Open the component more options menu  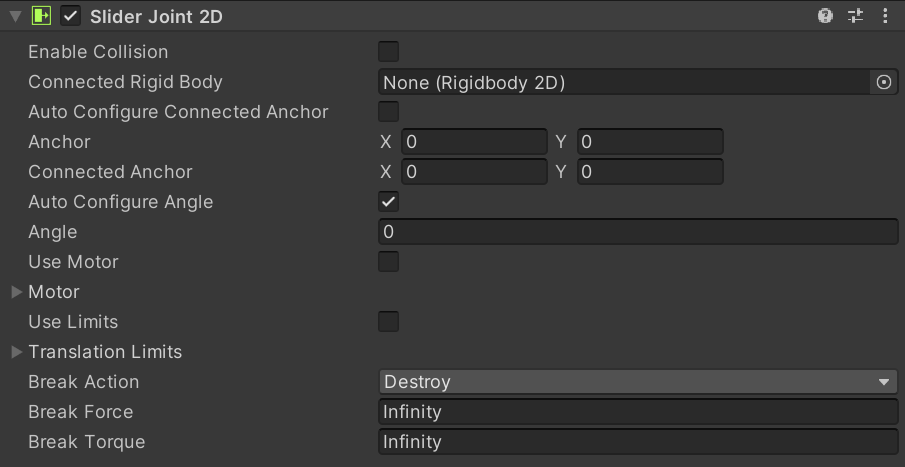click(885, 16)
